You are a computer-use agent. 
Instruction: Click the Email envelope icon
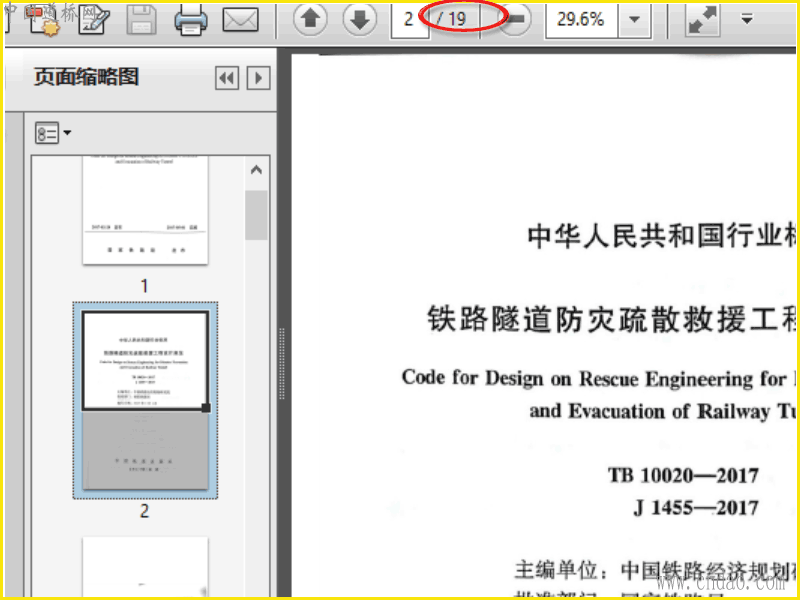(240, 19)
